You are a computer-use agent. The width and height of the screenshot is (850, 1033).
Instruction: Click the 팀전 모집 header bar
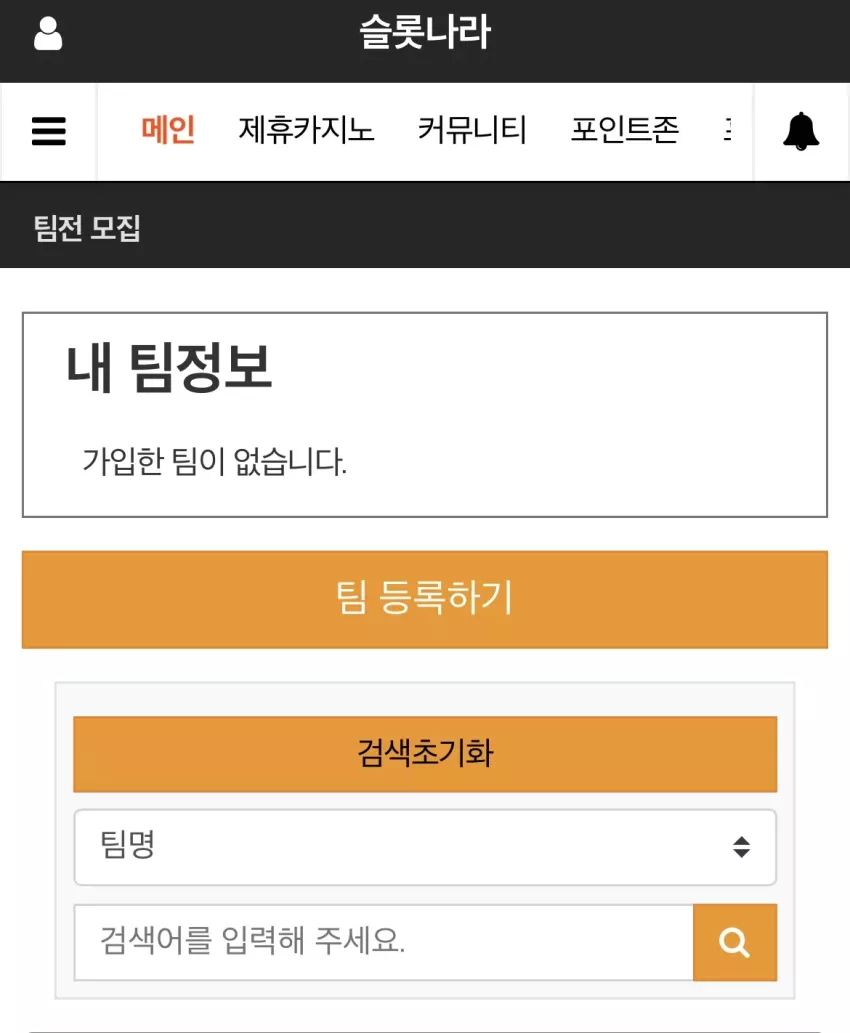425,226
